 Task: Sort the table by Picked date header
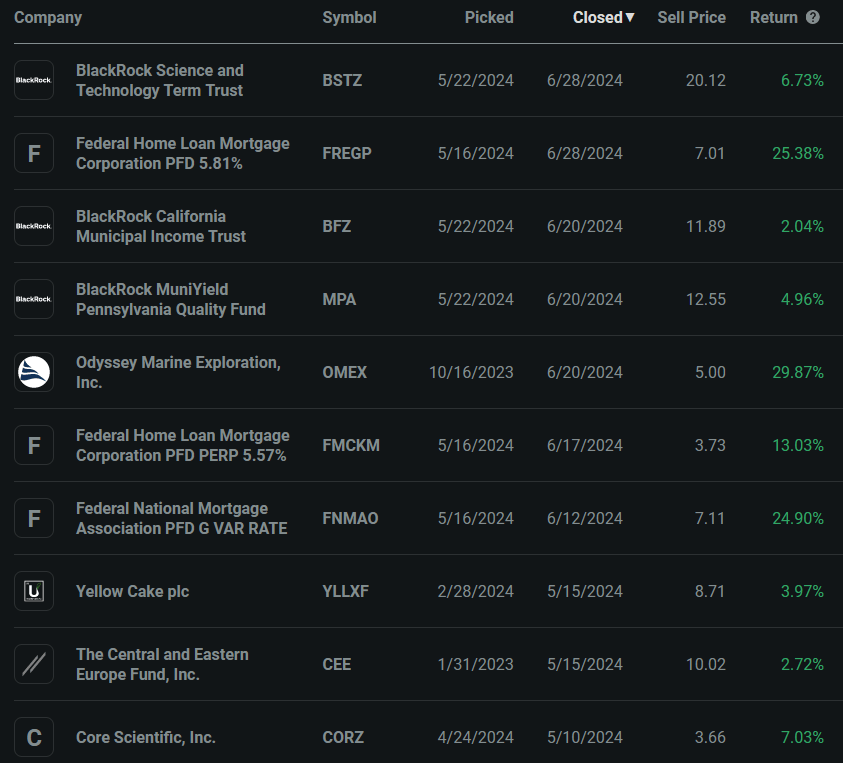tap(489, 17)
